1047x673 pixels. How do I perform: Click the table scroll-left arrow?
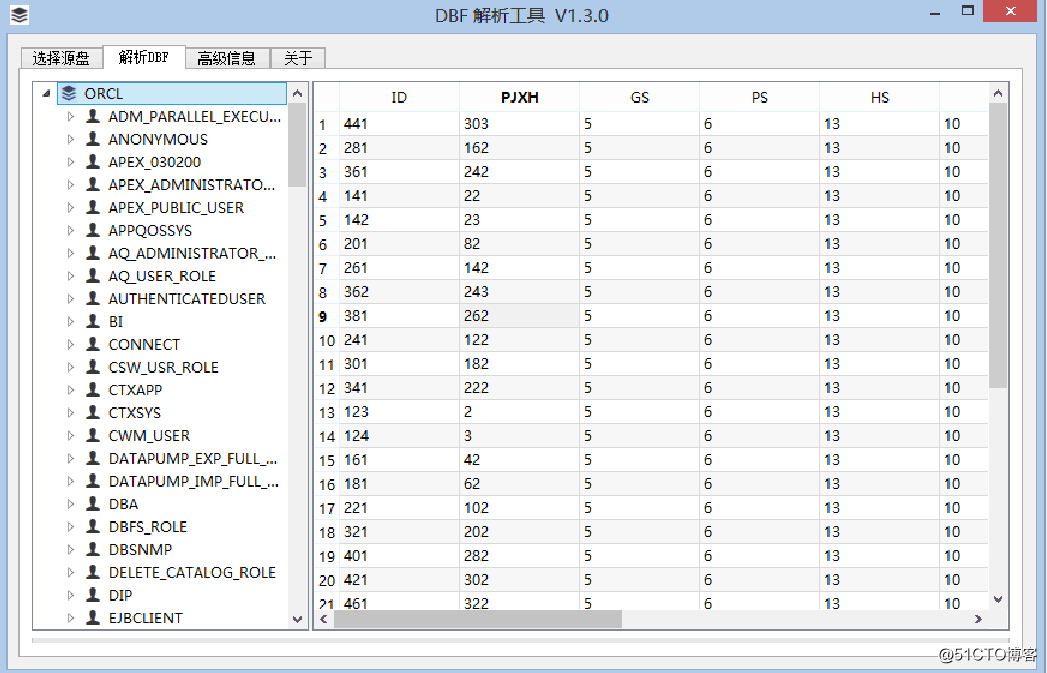click(324, 619)
